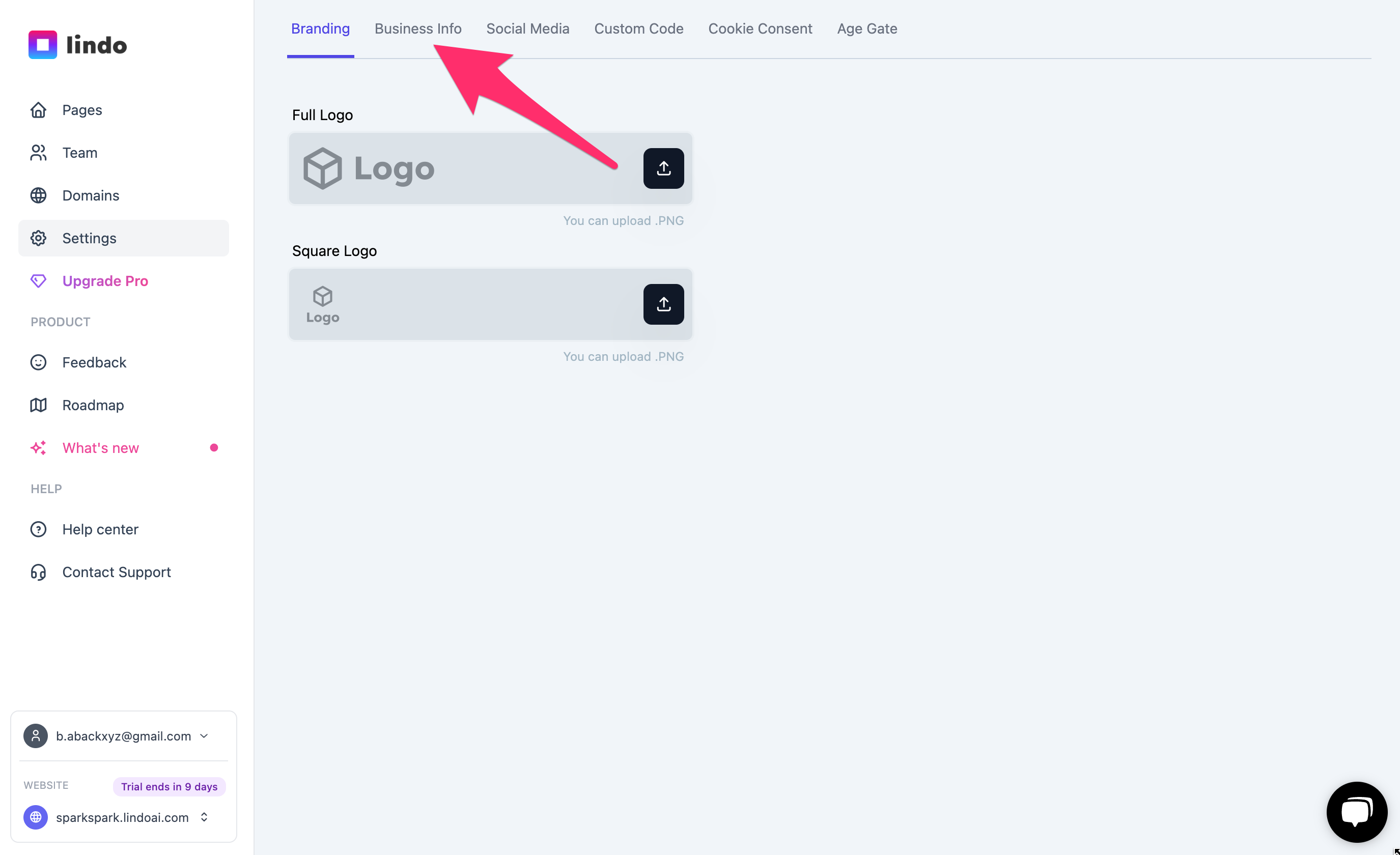Open Domains via the globe icon
The width and height of the screenshot is (1400, 855).
[x=38, y=195]
